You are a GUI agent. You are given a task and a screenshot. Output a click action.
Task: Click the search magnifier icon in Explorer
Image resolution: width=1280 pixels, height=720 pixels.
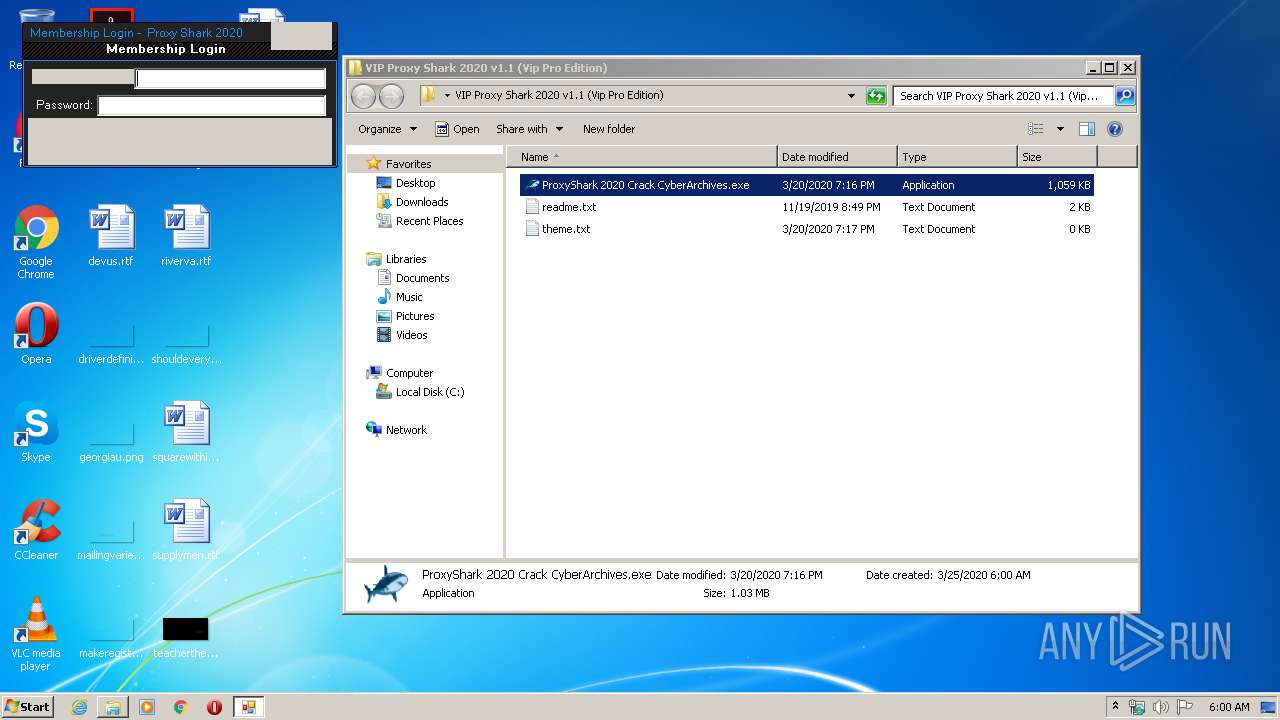click(1125, 96)
